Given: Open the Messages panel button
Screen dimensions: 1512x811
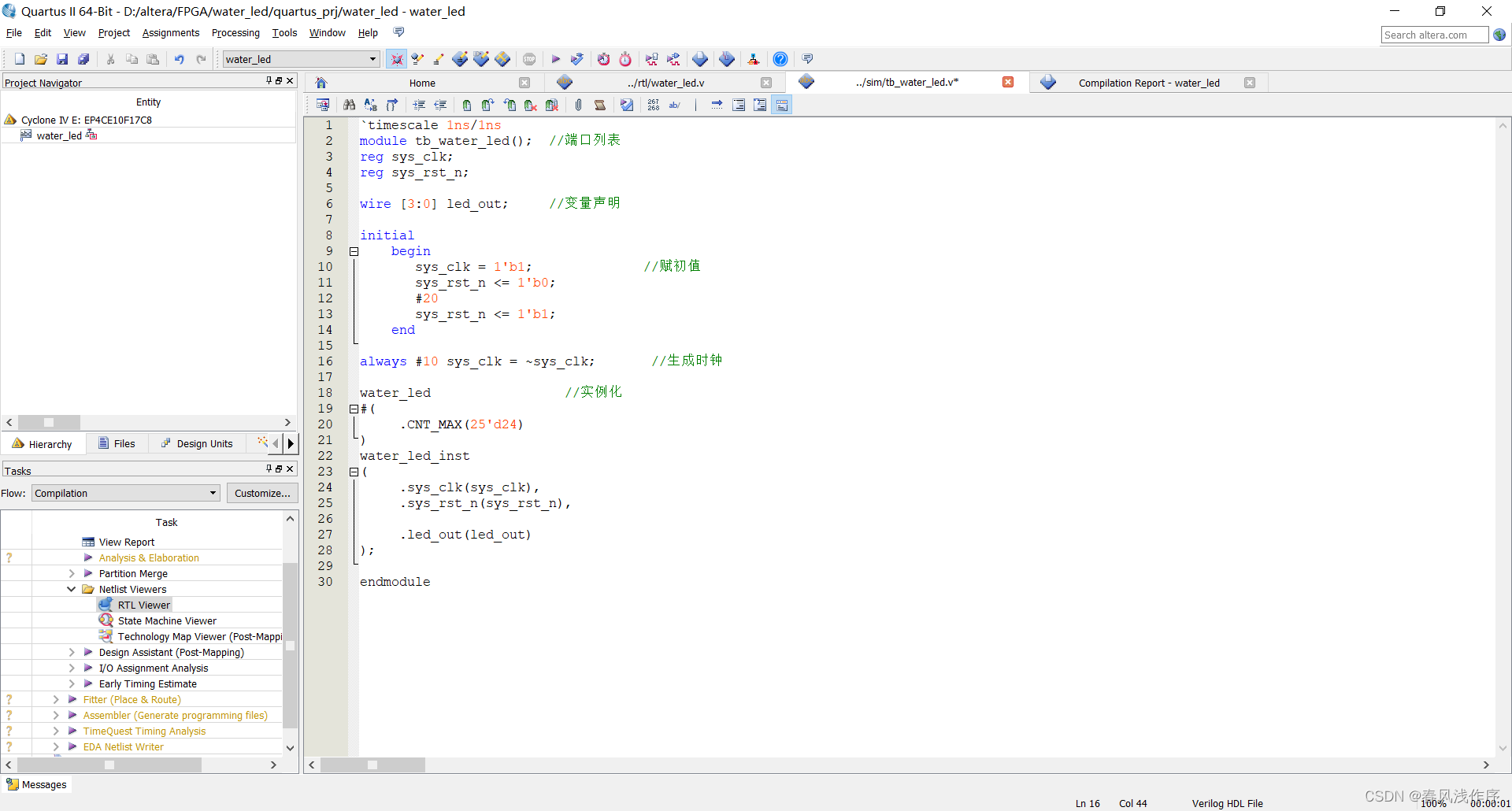Looking at the screenshot, I should [37, 784].
